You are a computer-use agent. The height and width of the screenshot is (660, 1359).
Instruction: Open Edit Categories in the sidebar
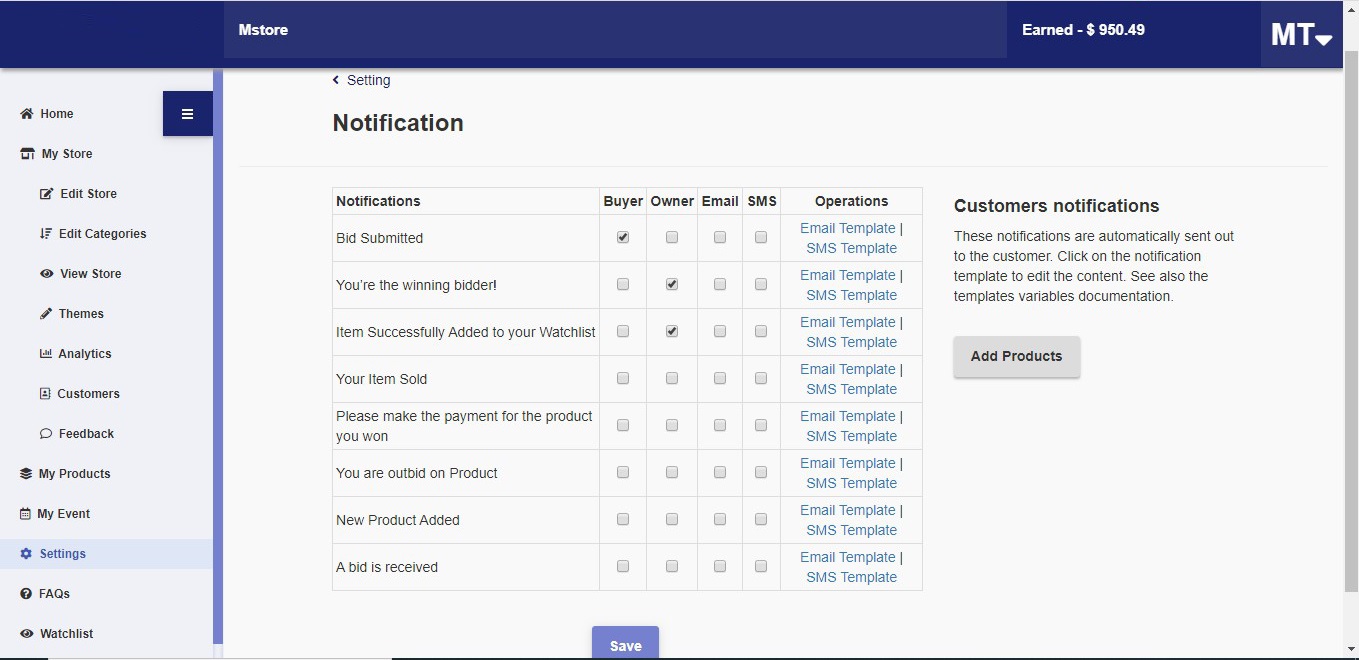click(102, 234)
